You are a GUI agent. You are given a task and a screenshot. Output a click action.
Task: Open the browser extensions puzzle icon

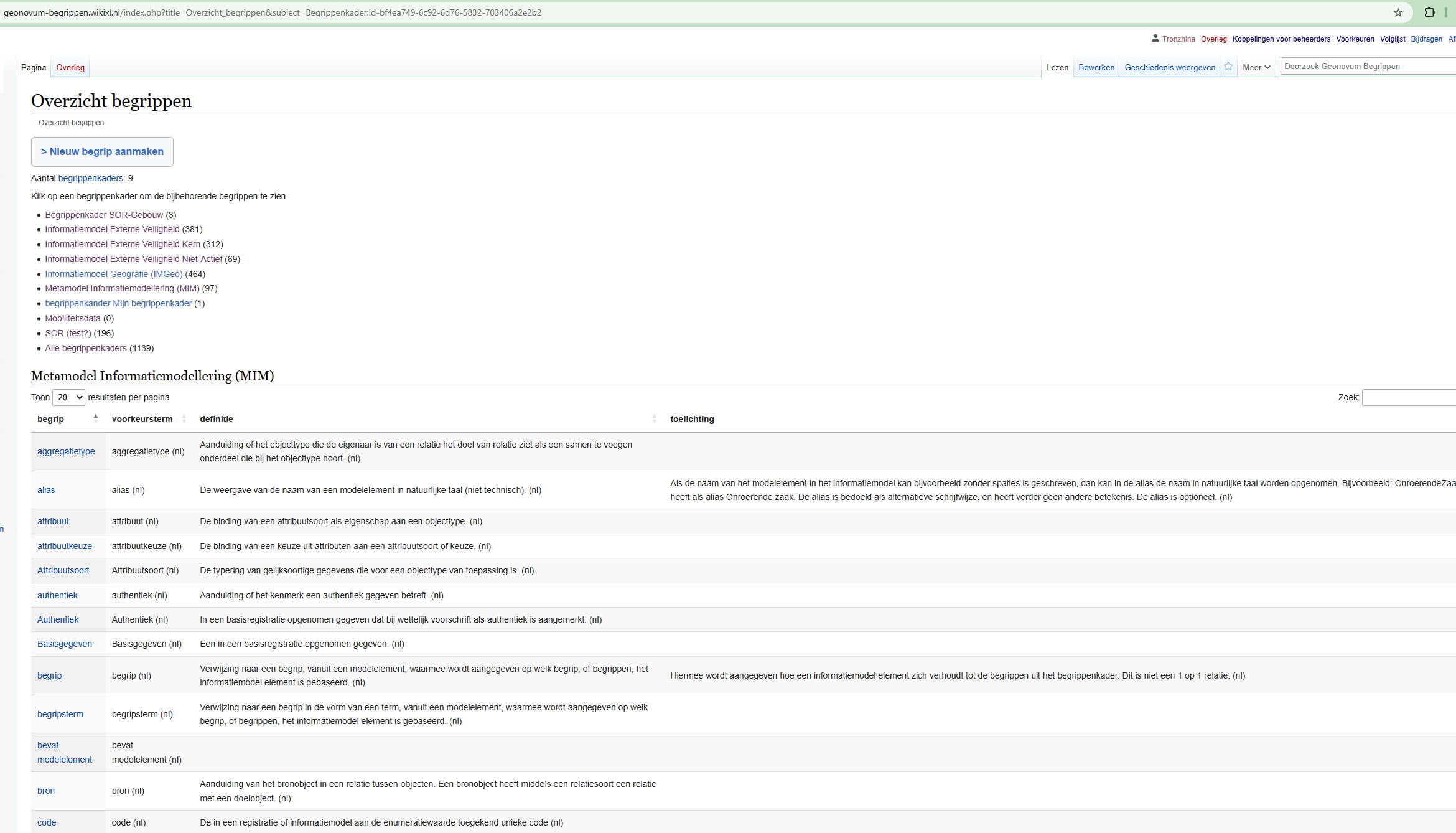pos(1429,12)
